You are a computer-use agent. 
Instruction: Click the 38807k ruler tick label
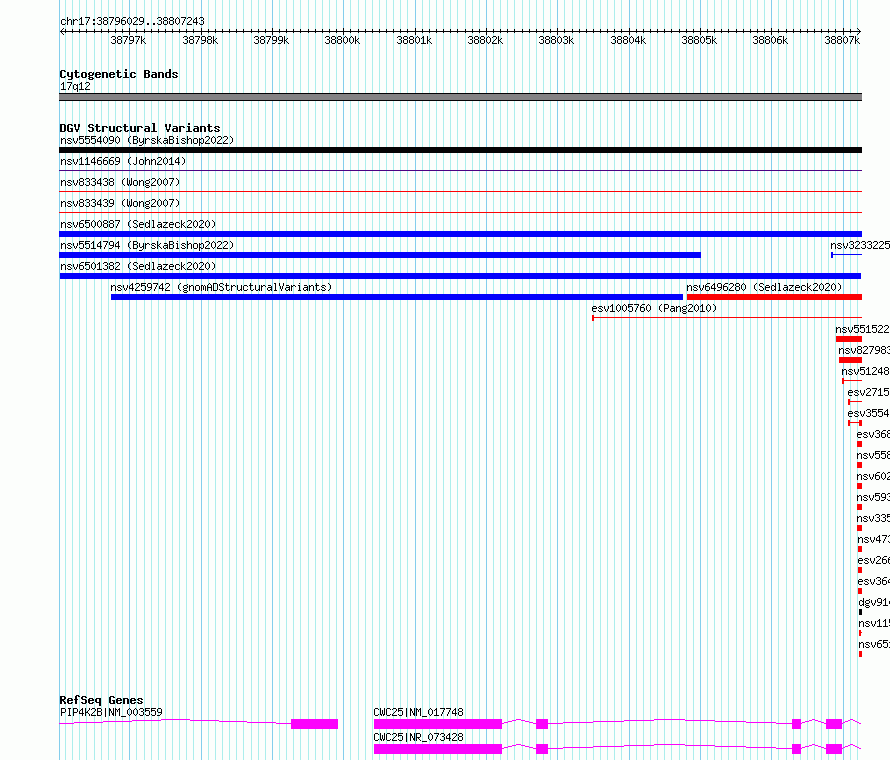tap(842, 40)
